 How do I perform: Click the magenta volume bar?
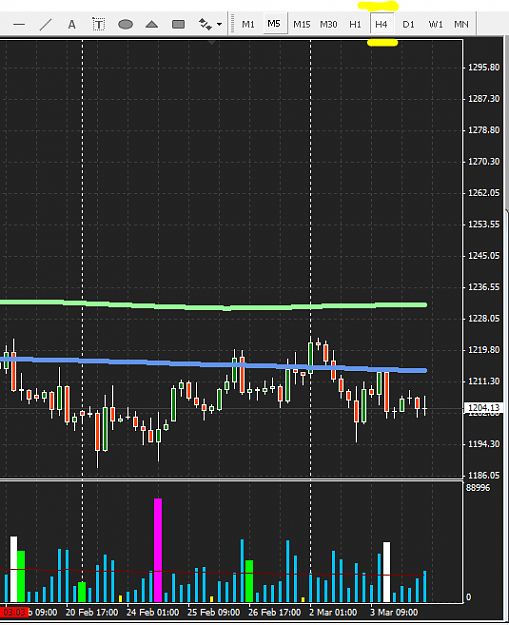pos(158,550)
